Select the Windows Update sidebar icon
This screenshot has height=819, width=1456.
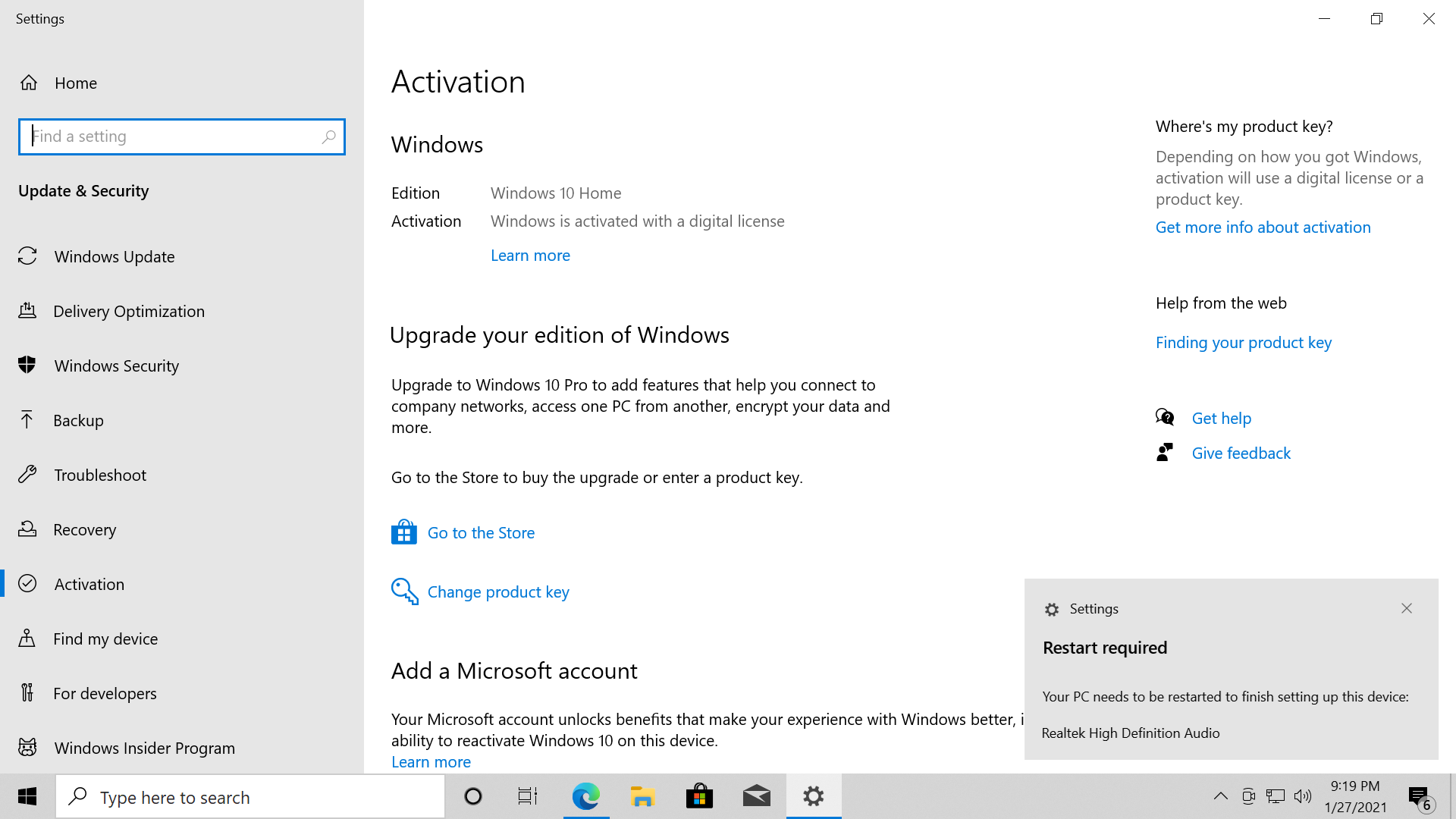pyautogui.click(x=28, y=256)
